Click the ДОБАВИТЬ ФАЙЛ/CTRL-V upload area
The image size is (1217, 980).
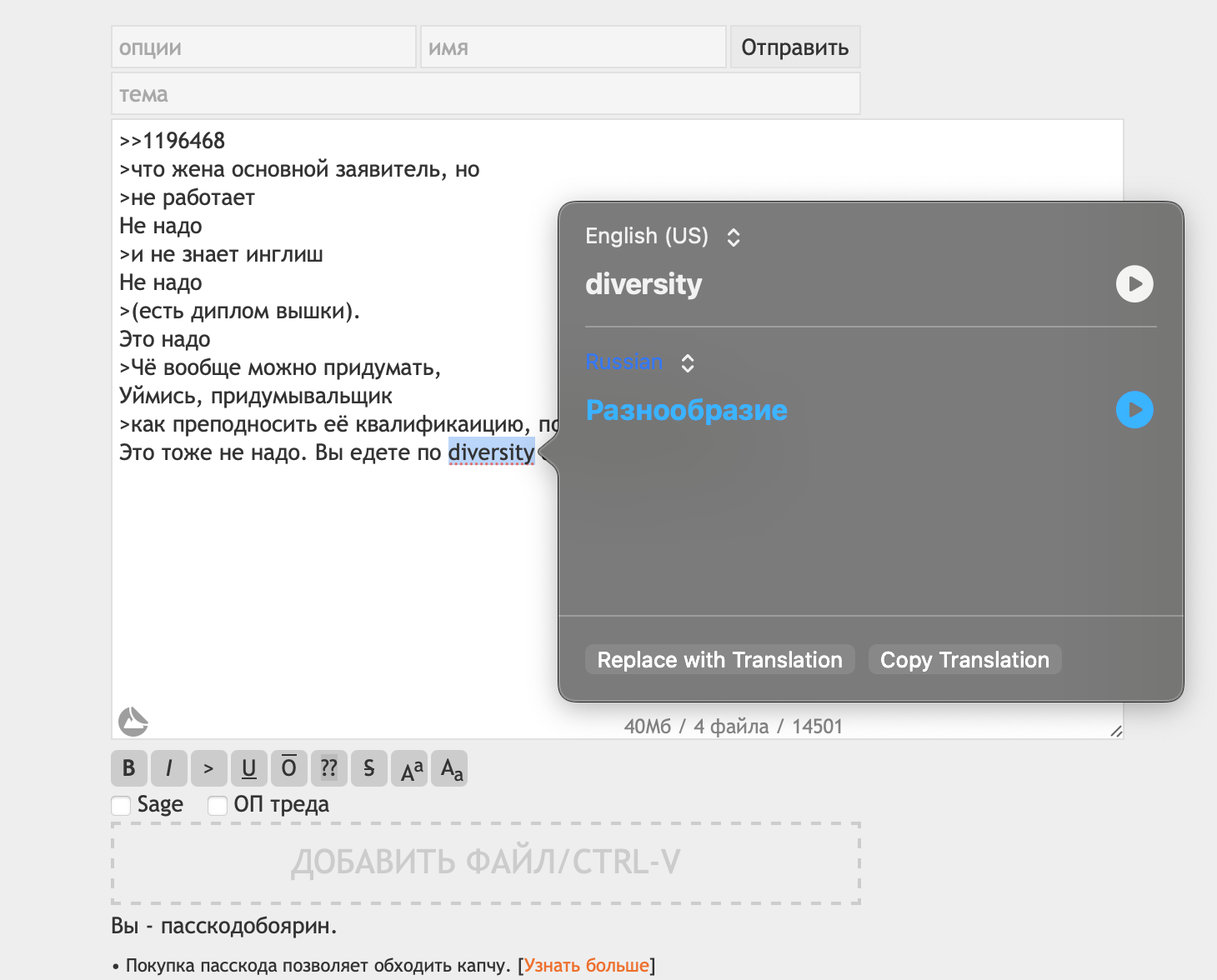(486, 863)
